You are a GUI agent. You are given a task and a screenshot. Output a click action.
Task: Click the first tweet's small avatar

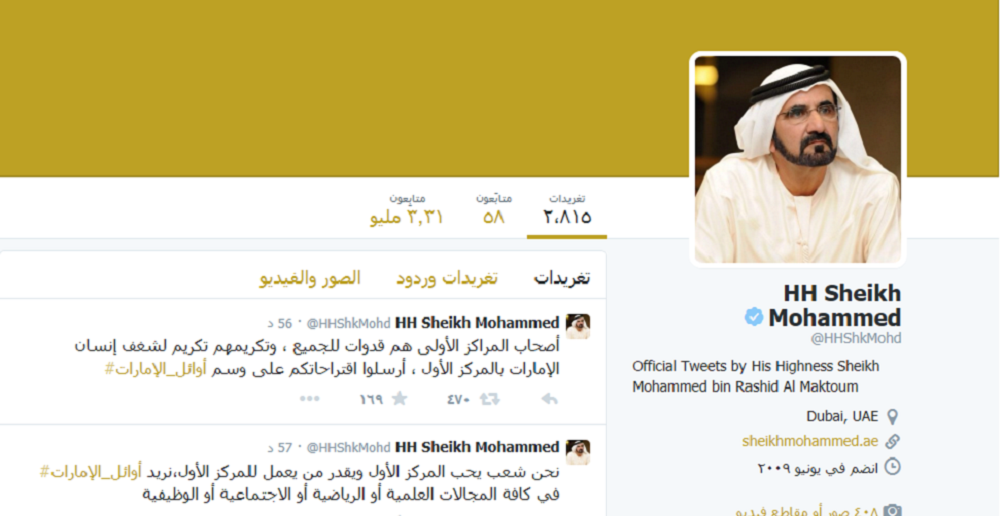pyautogui.click(x=578, y=326)
